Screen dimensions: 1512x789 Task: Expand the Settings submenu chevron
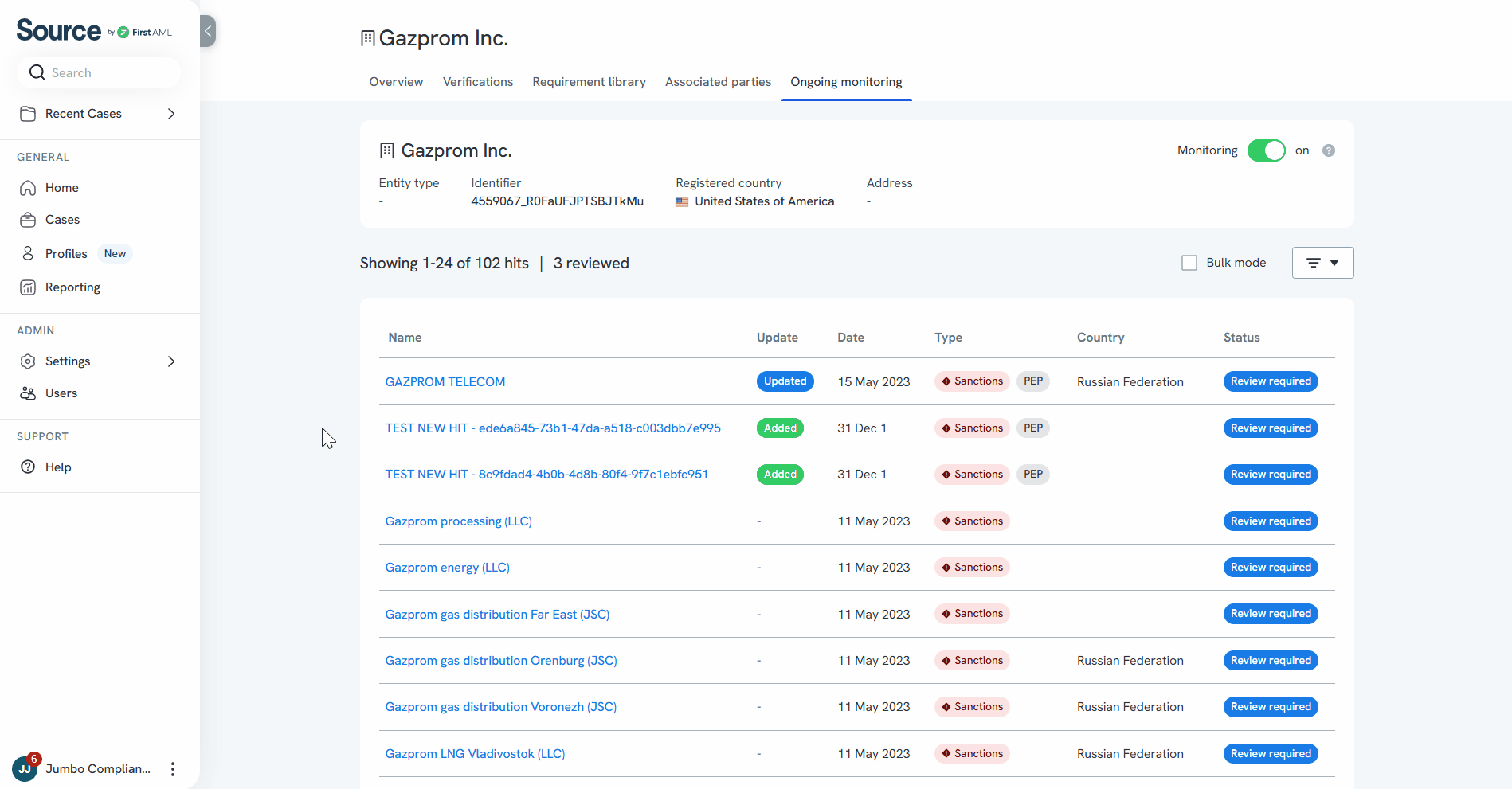click(x=171, y=361)
